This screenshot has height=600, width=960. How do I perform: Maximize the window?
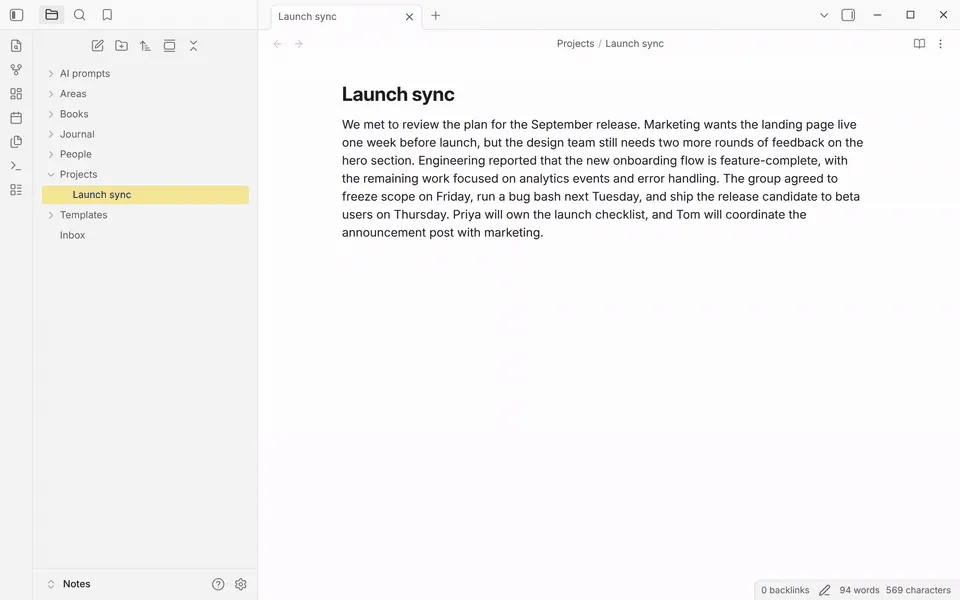(910, 15)
